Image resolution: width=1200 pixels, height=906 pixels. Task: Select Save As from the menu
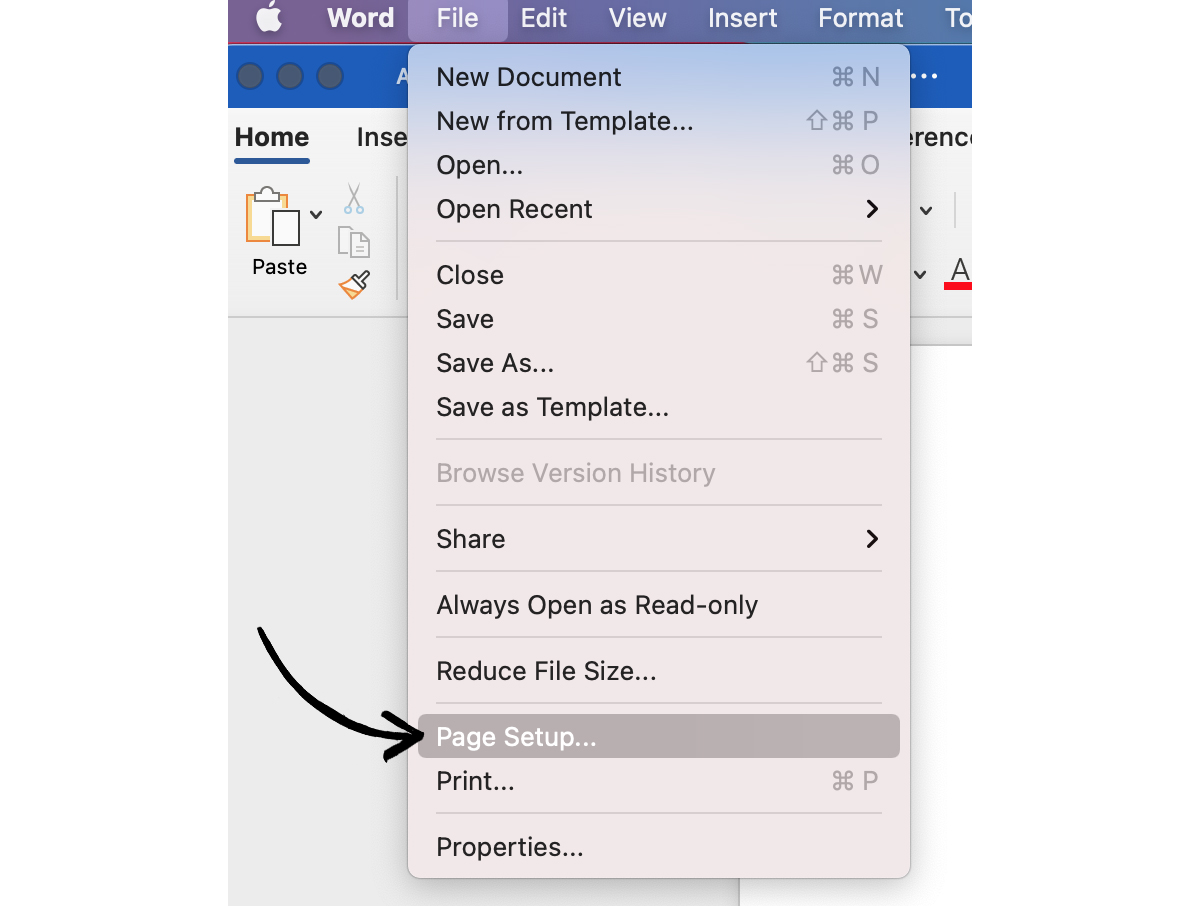[x=494, y=363]
